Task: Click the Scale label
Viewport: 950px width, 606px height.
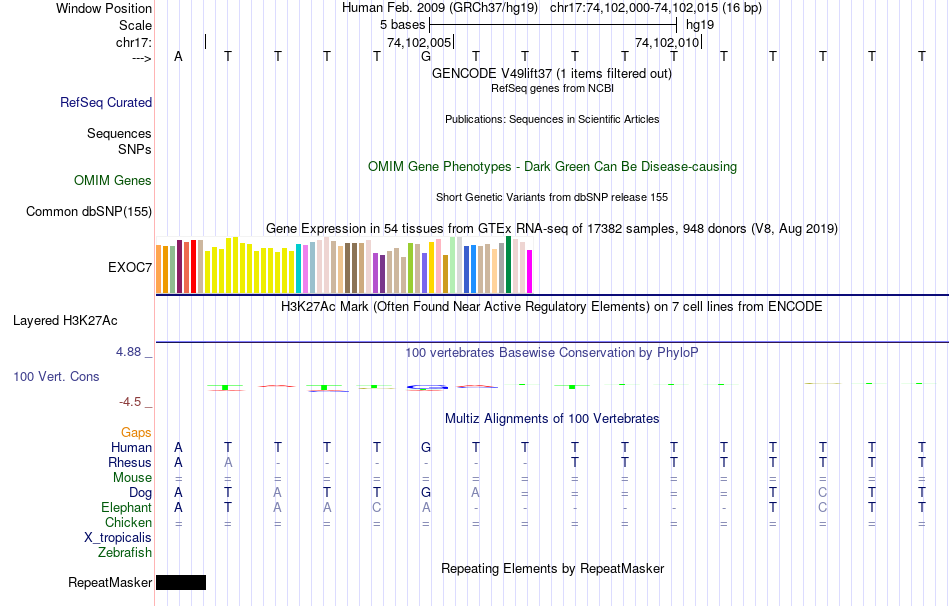Action: click(x=135, y=25)
